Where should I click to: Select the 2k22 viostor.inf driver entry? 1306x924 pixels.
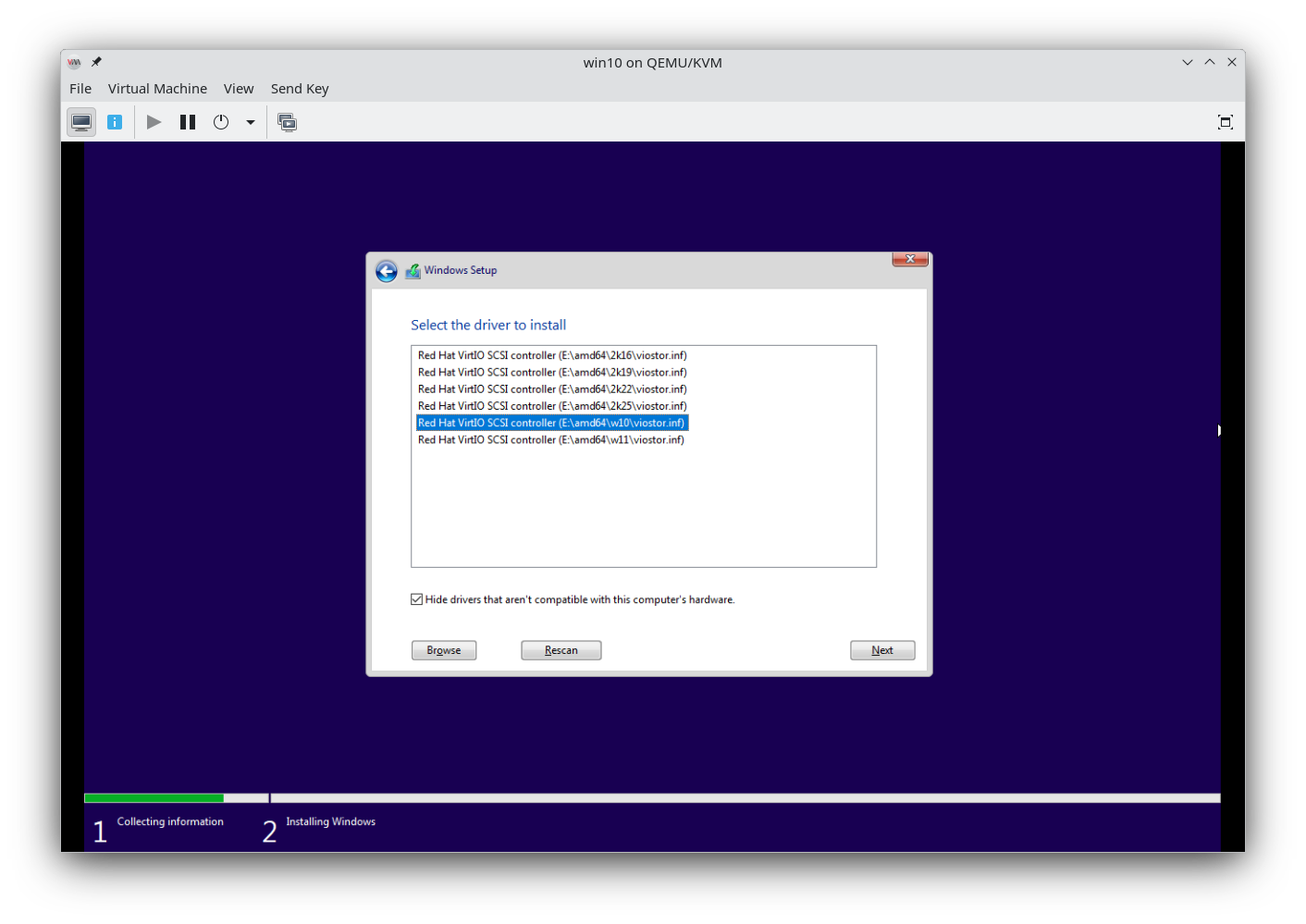coord(552,389)
